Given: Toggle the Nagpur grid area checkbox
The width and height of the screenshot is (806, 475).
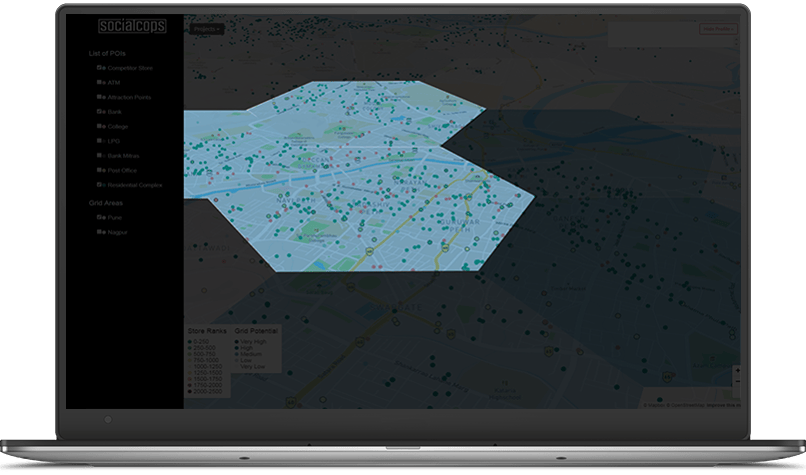Looking at the screenshot, I should pos(100,232).
